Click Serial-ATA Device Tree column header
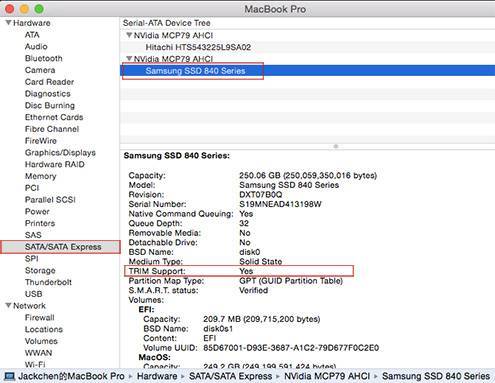 coord(166,23)
